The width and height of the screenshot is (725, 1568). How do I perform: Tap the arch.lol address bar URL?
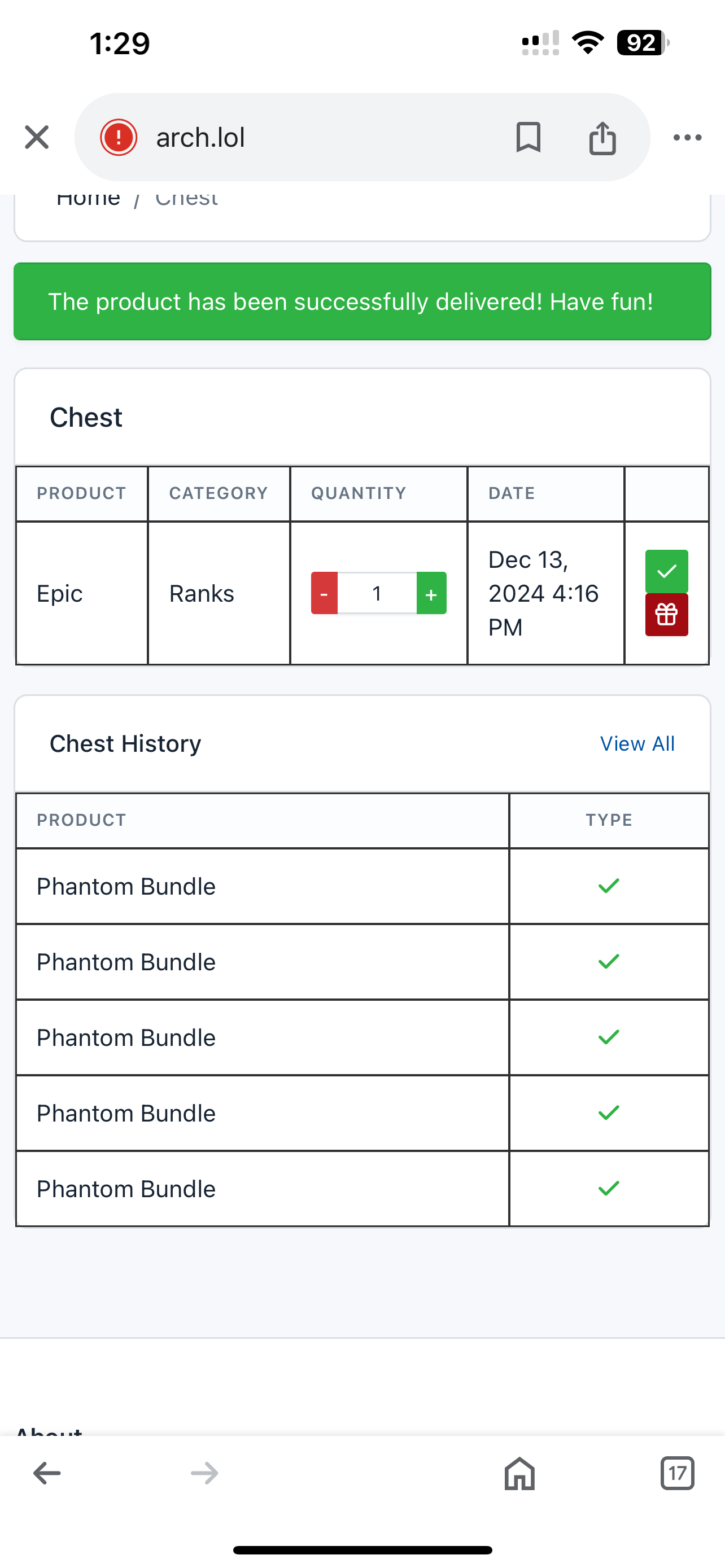pyautogui.click(x=200, y=138)
